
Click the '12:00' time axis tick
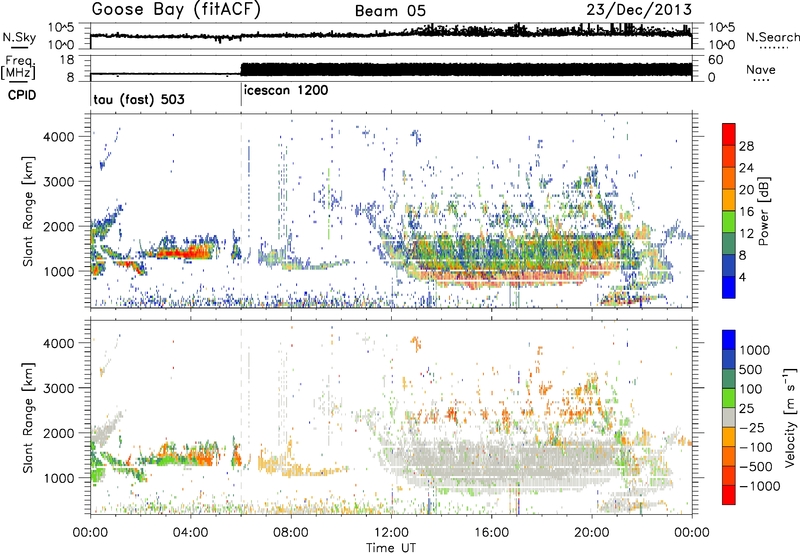(391, 533)
